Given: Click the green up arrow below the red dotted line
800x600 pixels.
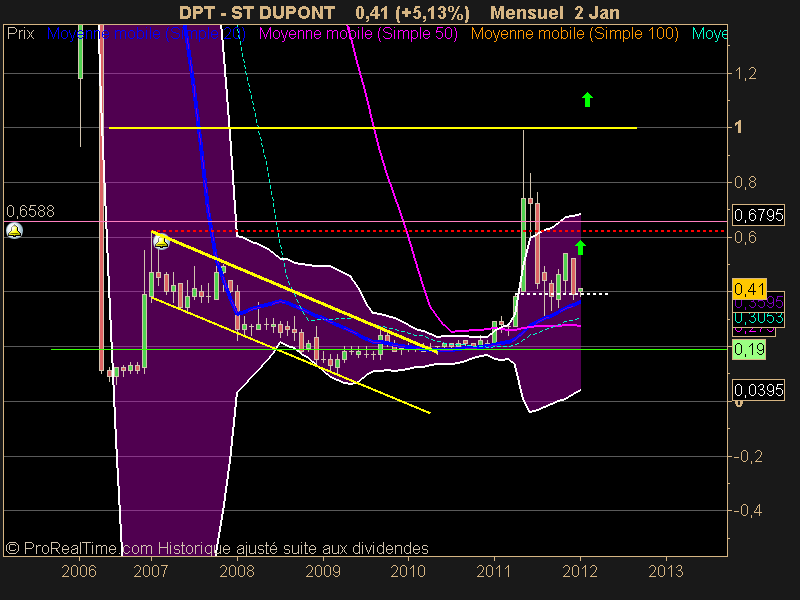Looking at the screenshot, I should pos(580,247).
